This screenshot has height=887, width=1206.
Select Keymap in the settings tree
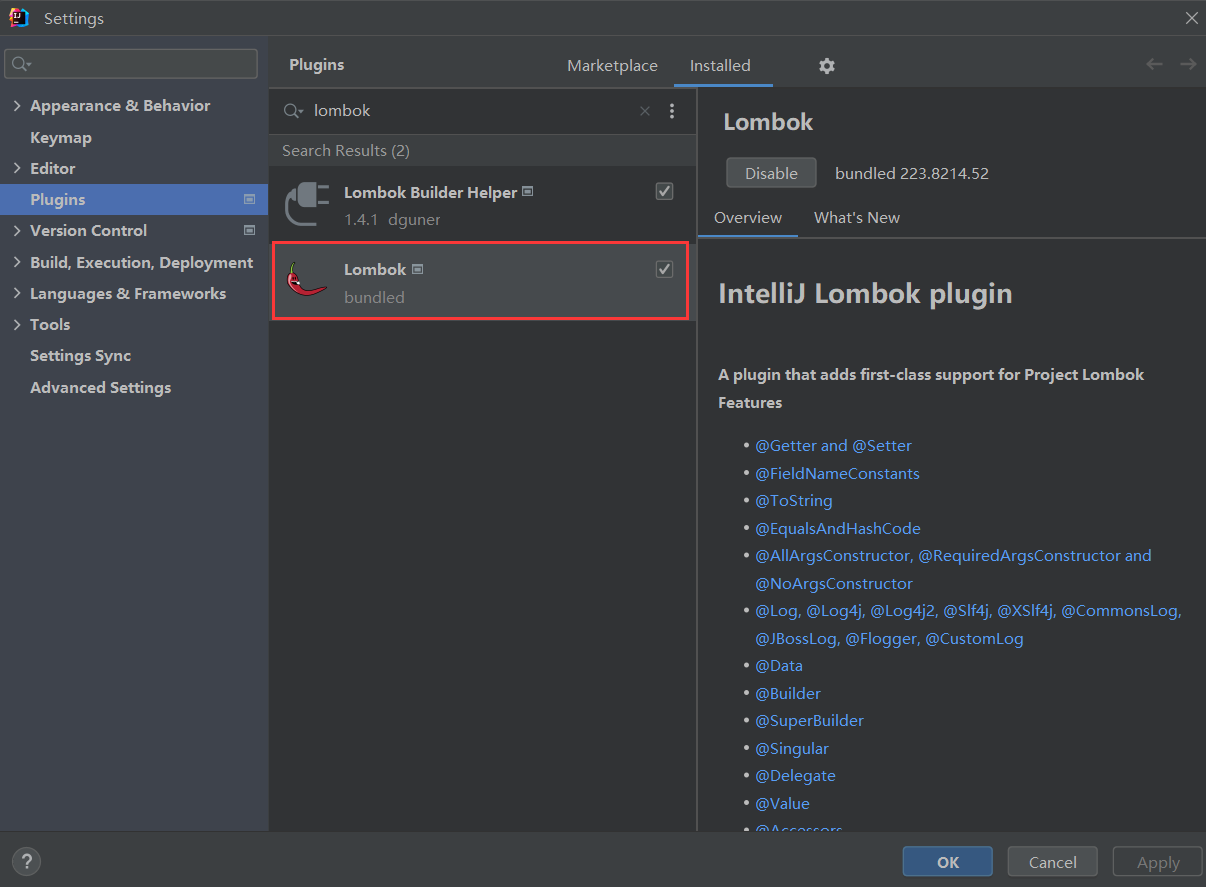click(x=61, y=138)
